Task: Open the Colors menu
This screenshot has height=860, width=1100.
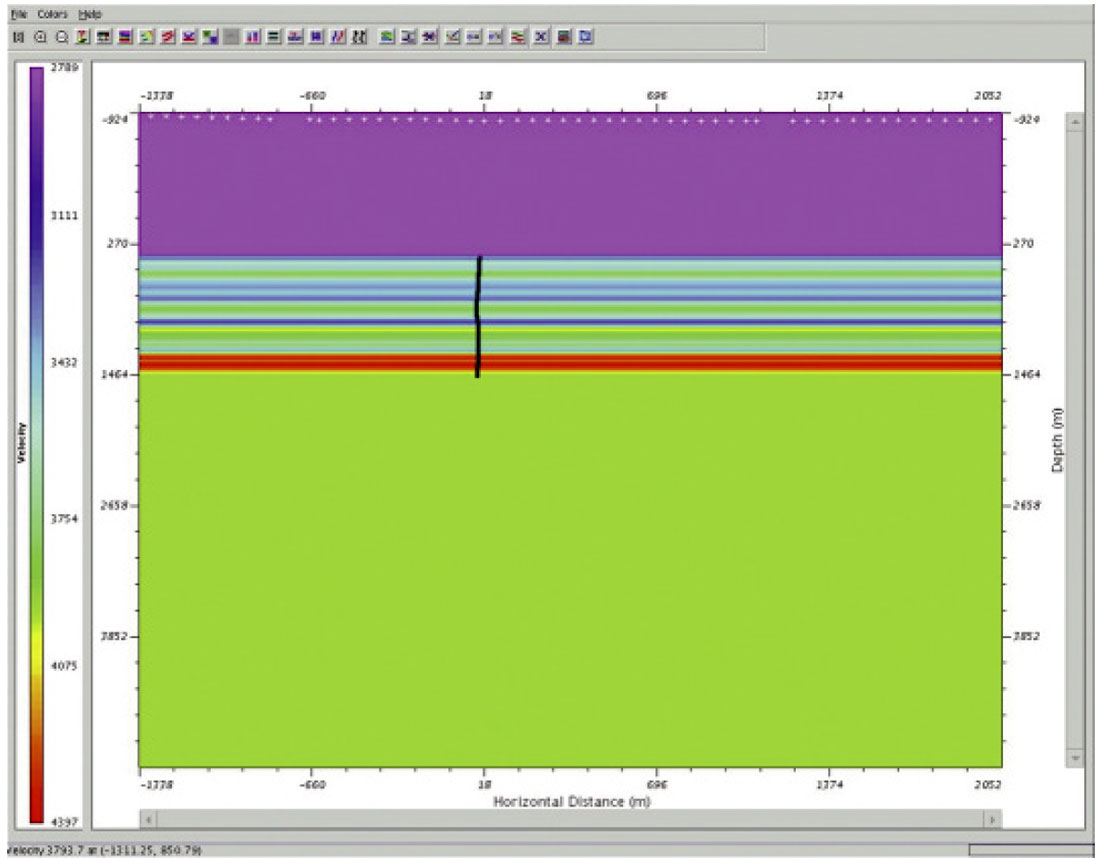Action: (53, 14)
